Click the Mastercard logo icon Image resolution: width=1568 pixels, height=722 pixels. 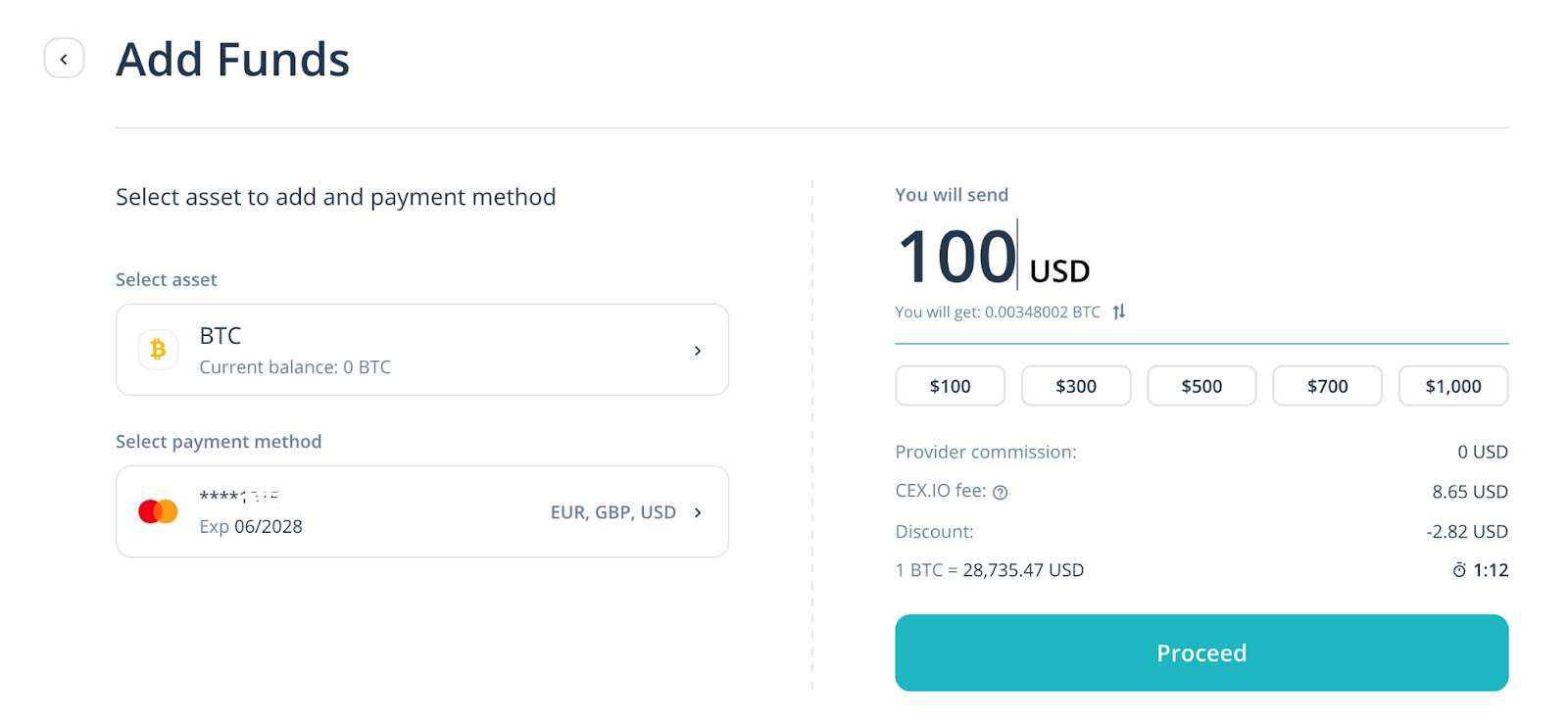pos(158,511)
